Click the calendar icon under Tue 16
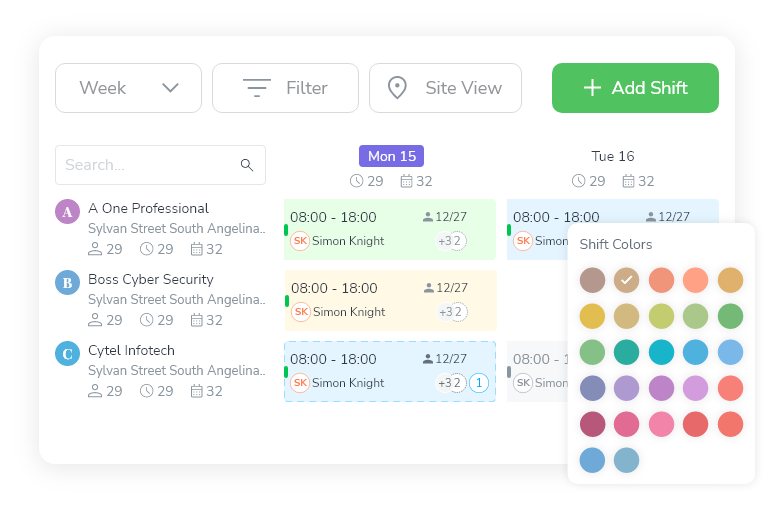Screen dimensions: 774x506 (630, 181)
